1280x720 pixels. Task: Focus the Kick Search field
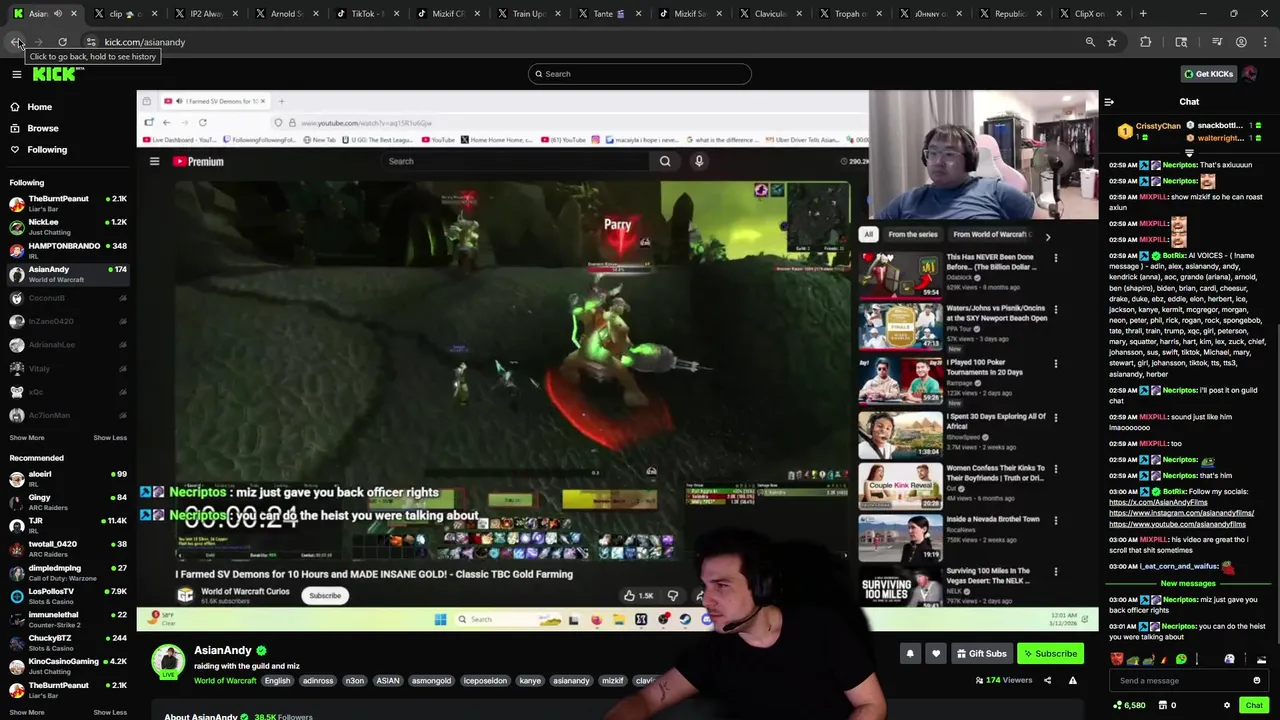tap(640, 74)
